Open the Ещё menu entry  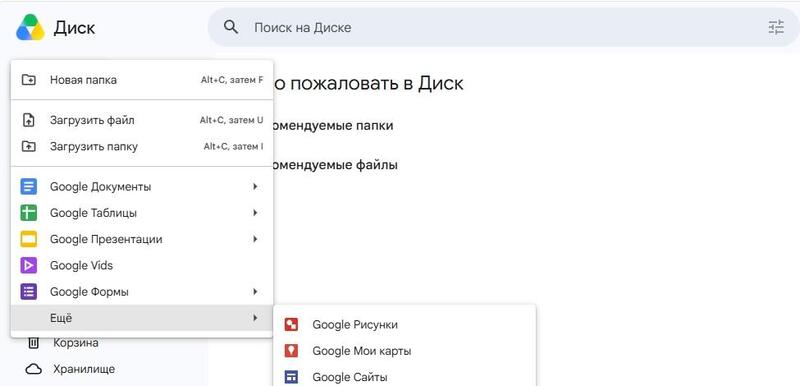(142, 318)
